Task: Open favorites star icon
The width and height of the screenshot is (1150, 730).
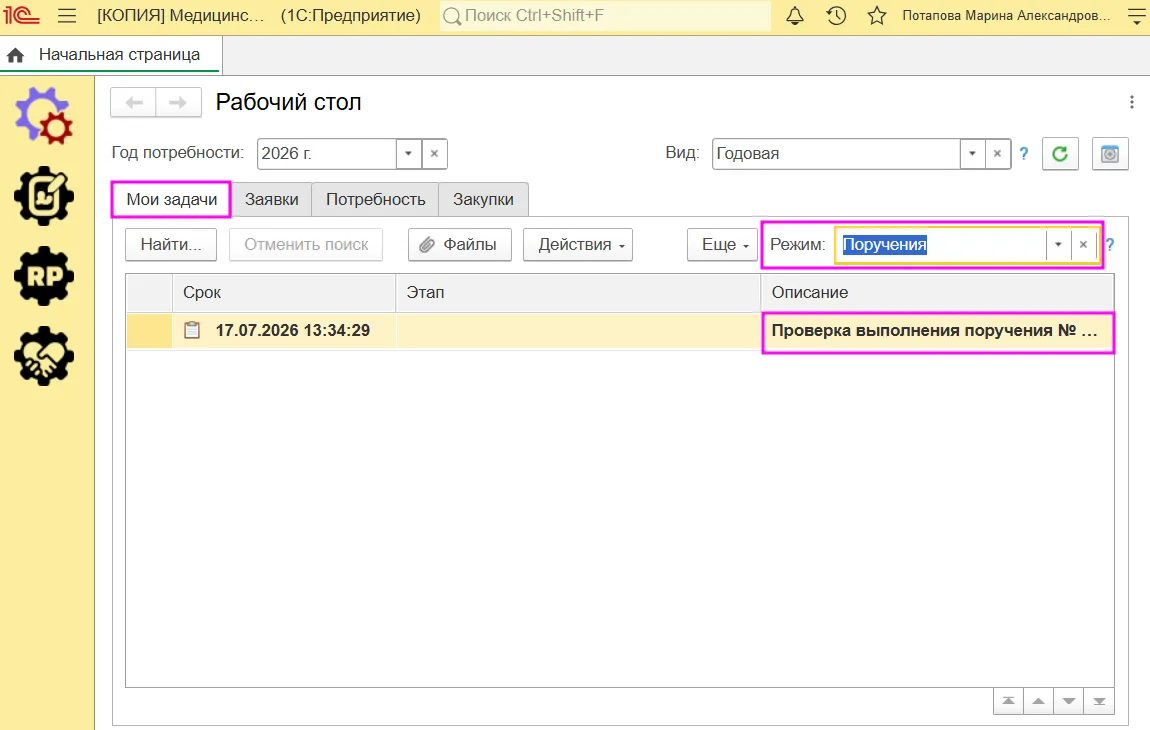Action: point(877,15)
